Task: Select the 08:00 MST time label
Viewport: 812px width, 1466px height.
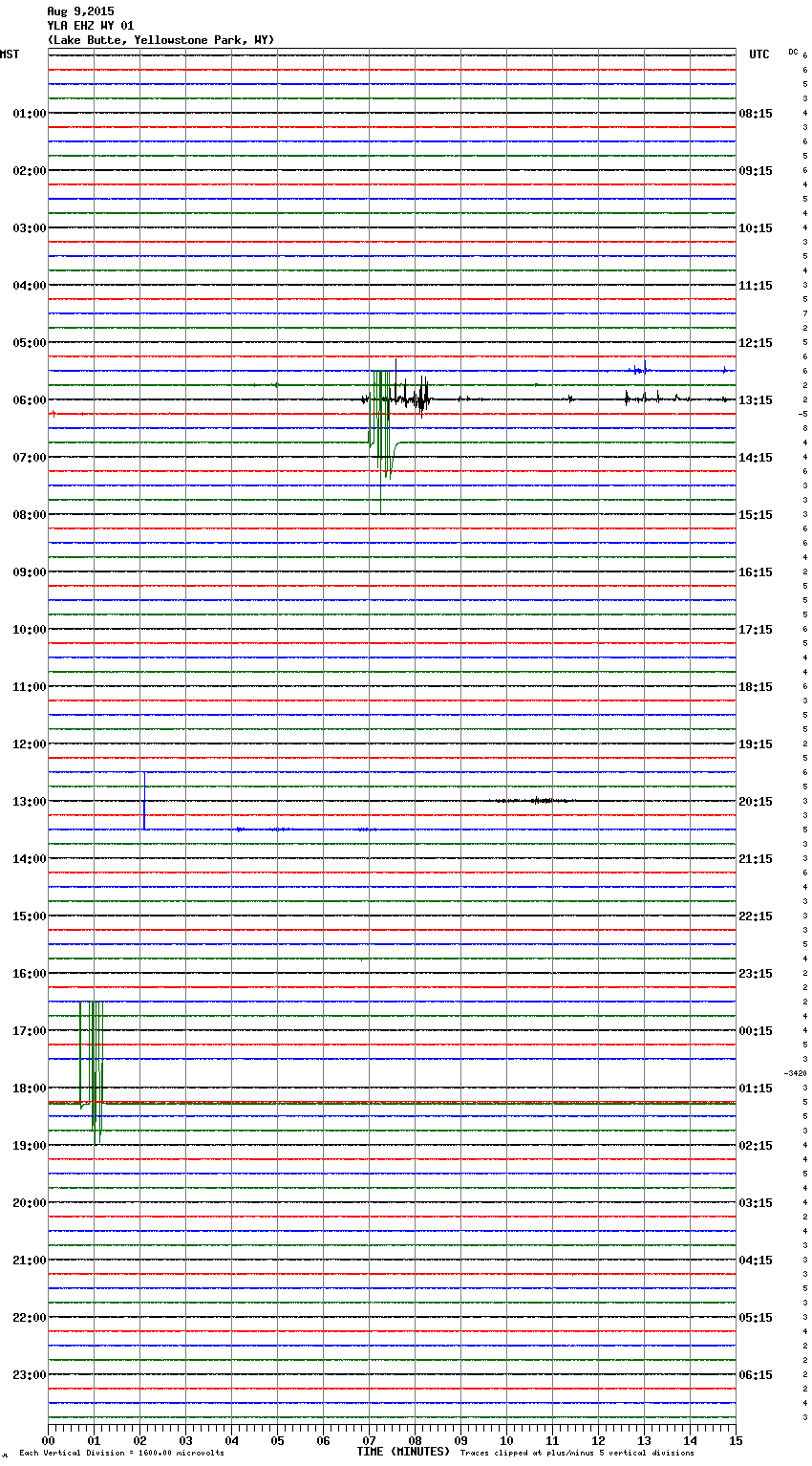Action: click(30, 515)
